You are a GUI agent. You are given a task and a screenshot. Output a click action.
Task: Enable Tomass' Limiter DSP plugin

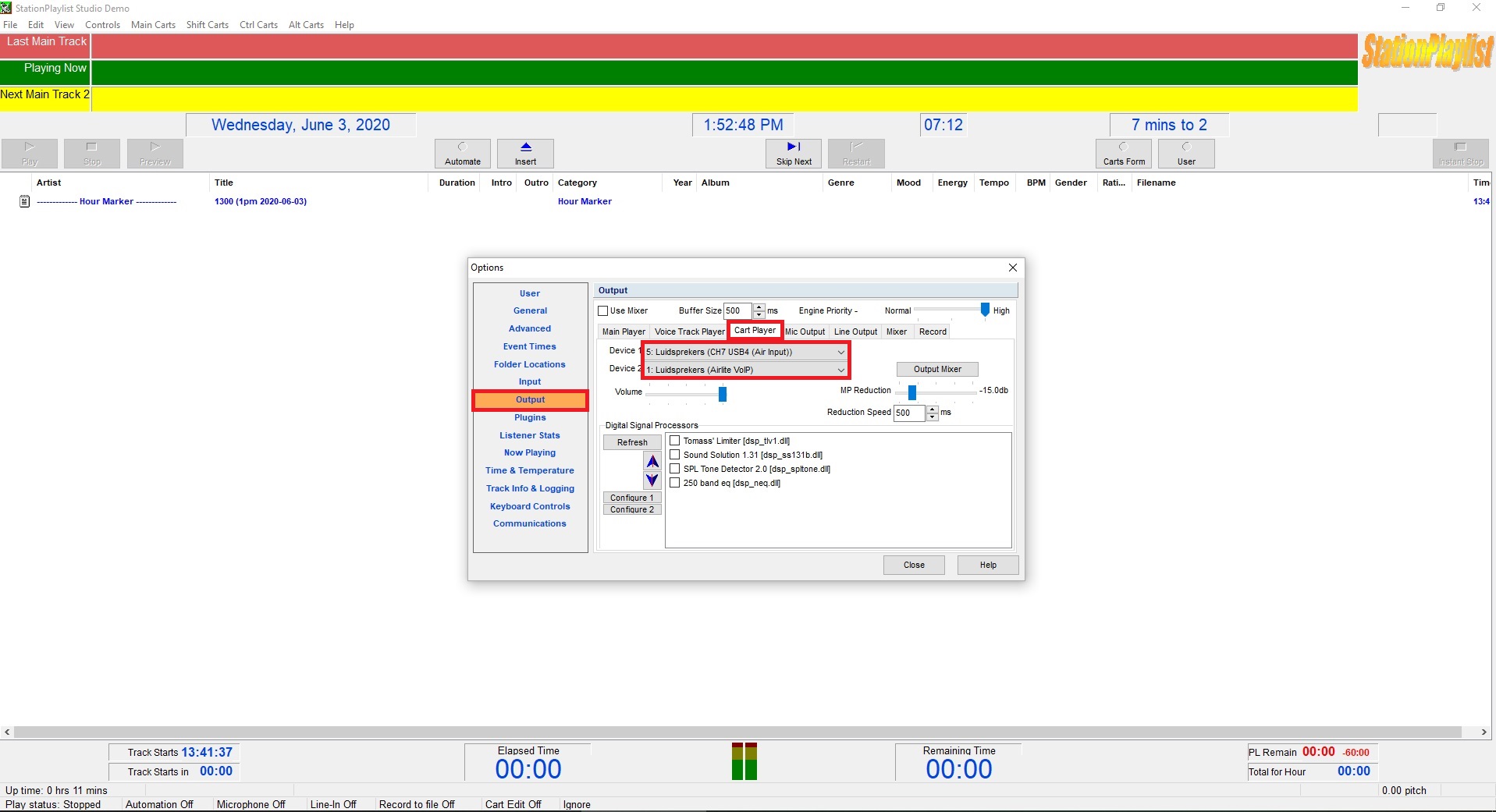675,441
